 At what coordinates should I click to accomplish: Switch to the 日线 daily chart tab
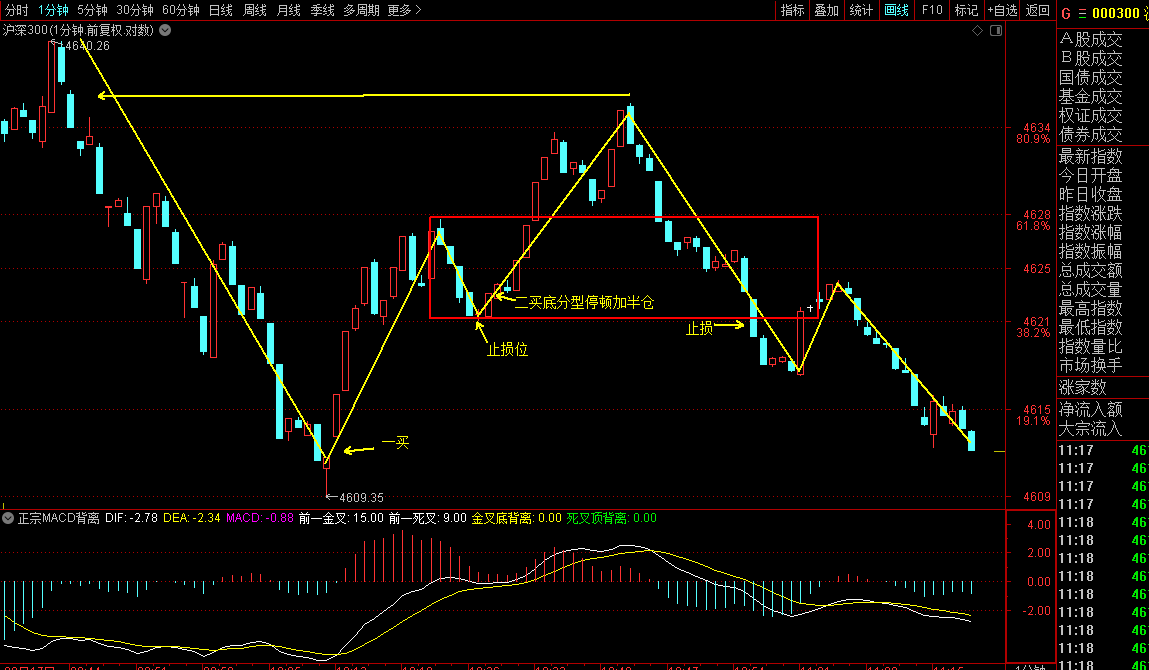pos(220,10)
